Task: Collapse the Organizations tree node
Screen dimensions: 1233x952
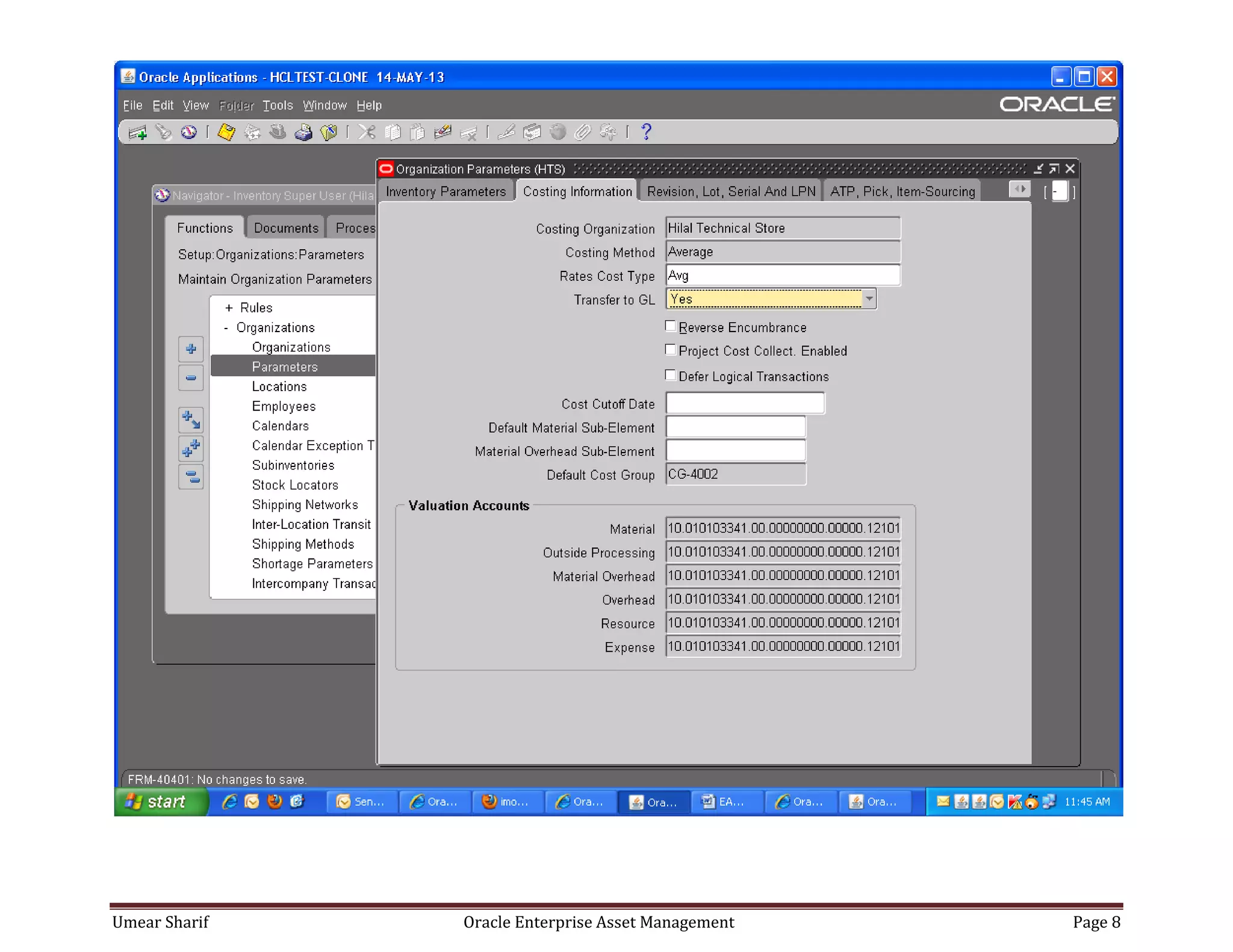Action: point(226,328)
